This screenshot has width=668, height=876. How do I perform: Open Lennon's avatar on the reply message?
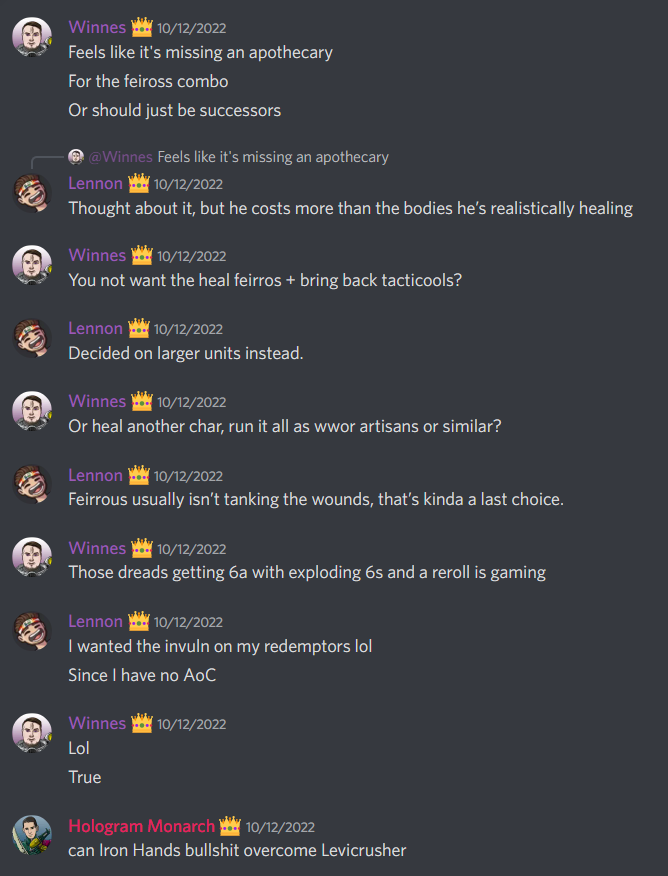point(32,193)
